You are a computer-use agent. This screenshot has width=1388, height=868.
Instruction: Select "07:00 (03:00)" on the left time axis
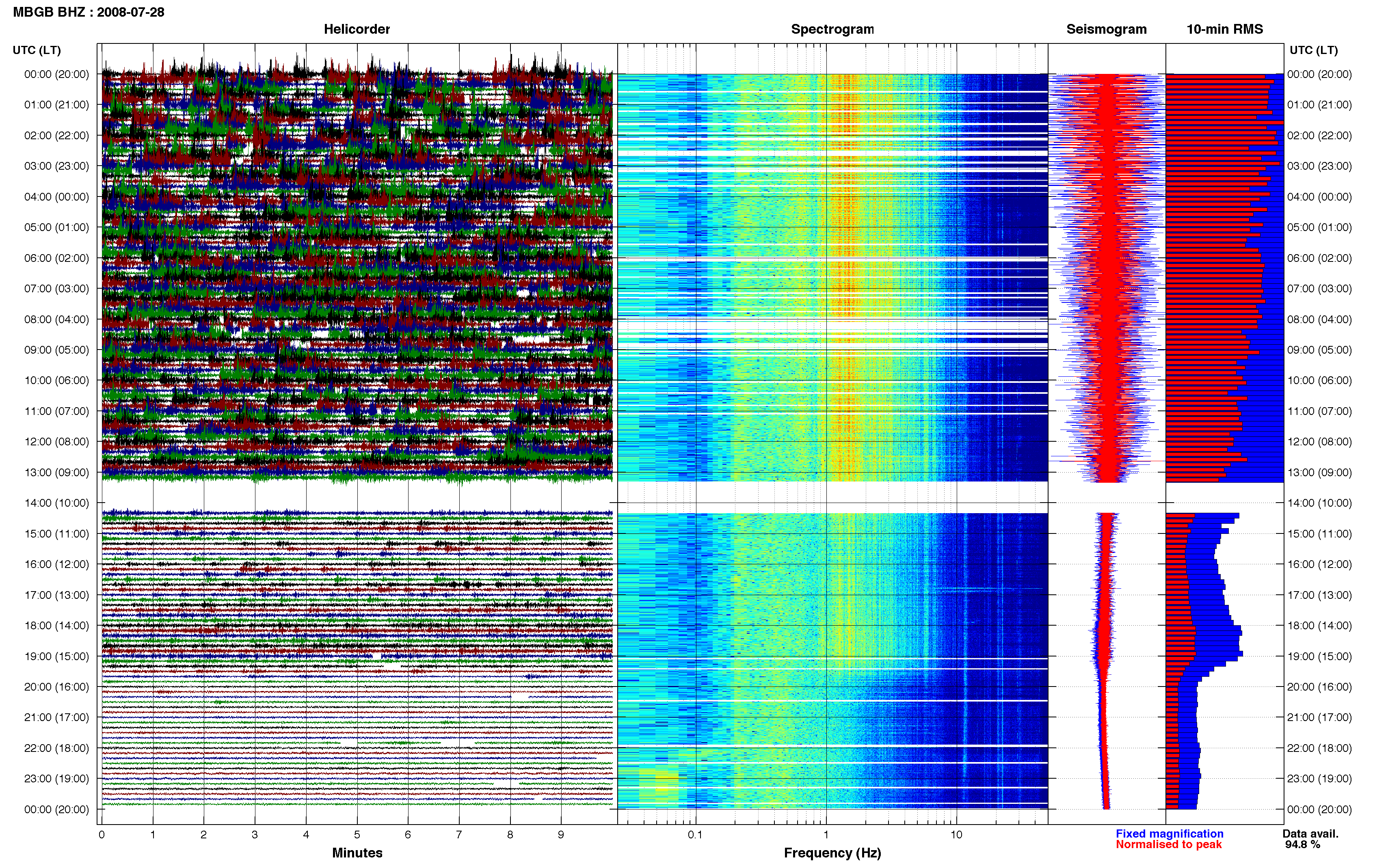[57, 289]
